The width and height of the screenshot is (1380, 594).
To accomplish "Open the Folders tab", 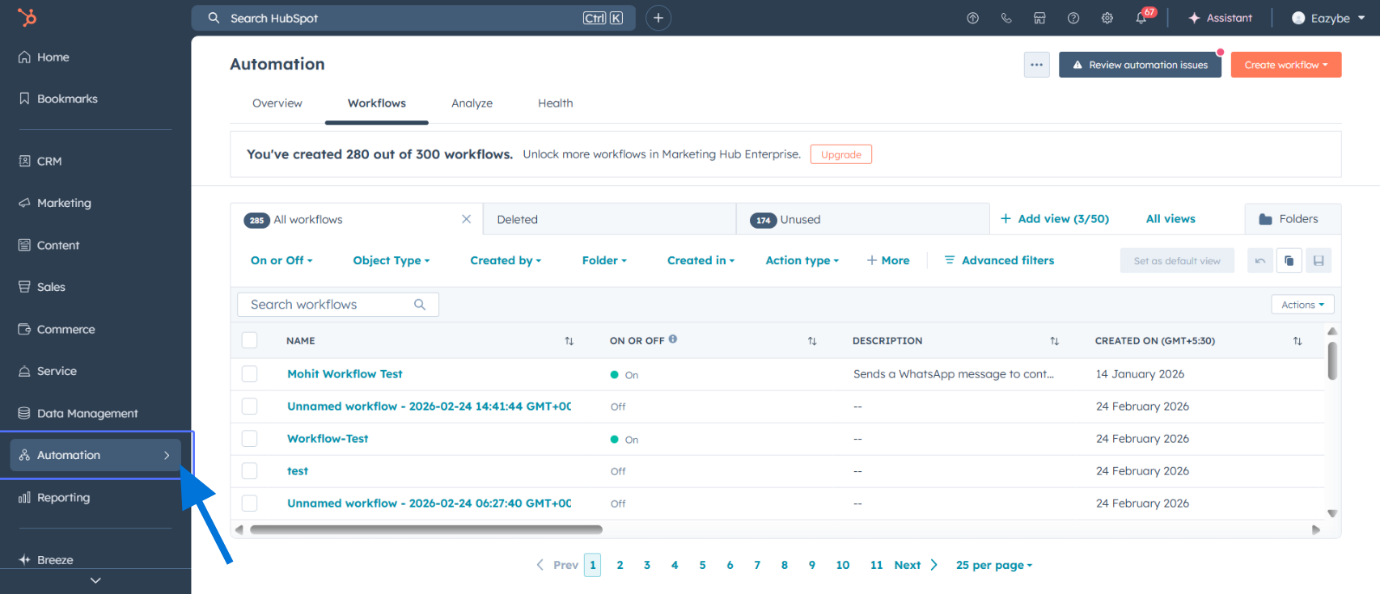I will (1293, 220).
